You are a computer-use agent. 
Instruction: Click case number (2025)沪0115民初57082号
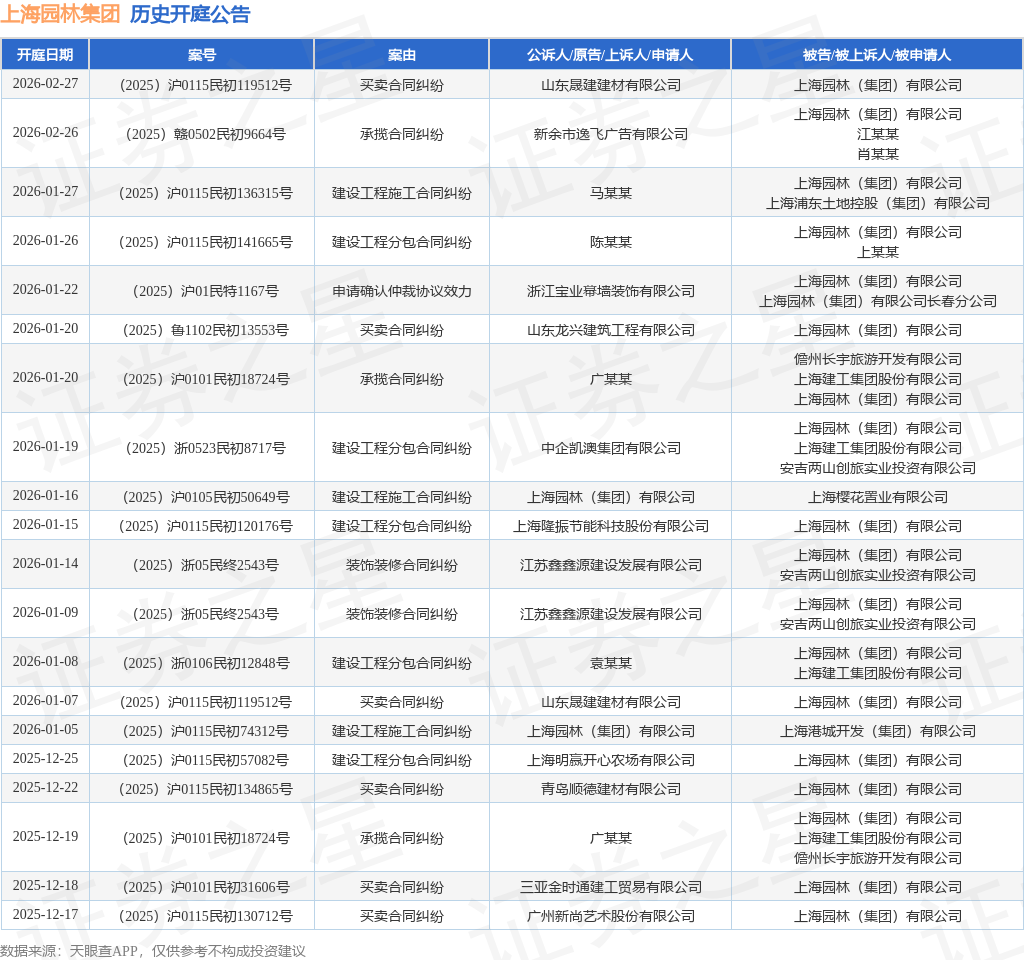[206, 760]
